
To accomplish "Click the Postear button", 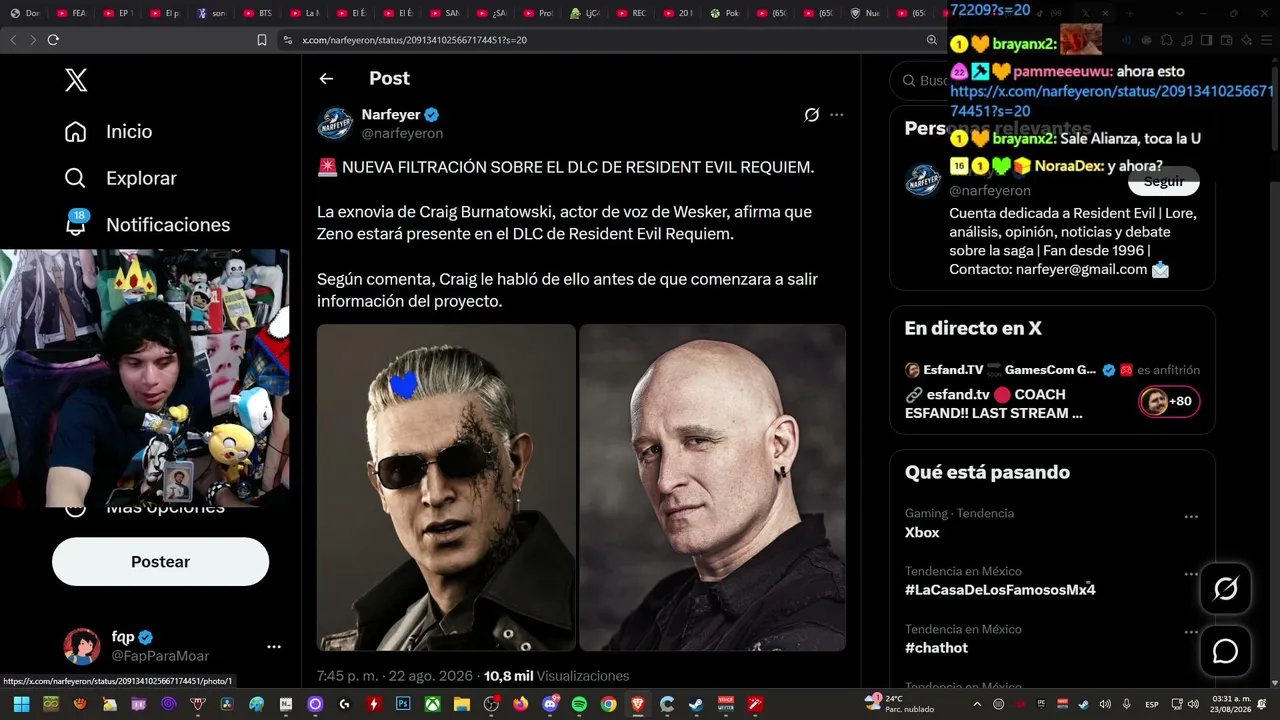I will (160, 562).
